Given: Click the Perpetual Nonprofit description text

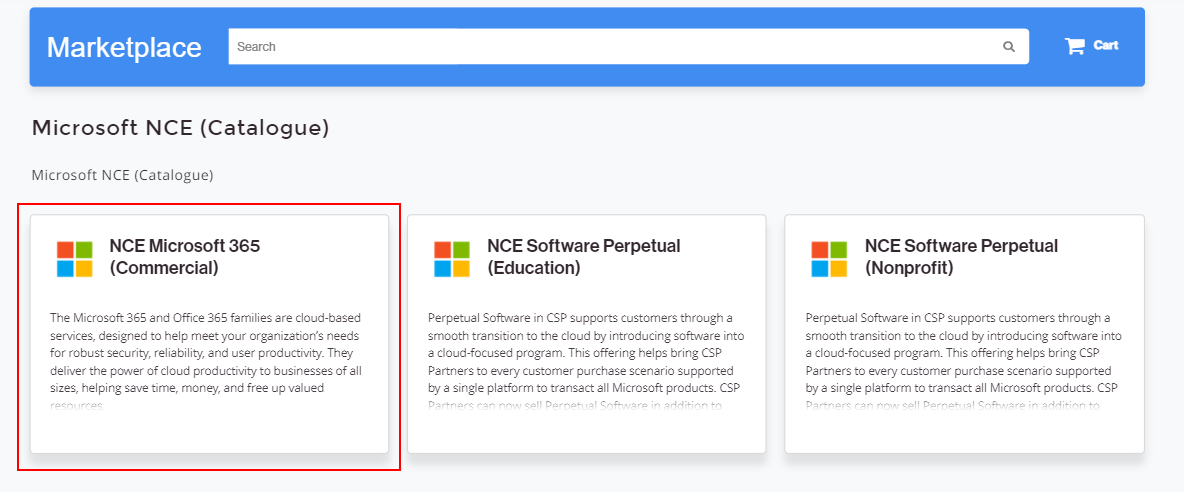Looking at the screenshot, I should tap(963, 353).
